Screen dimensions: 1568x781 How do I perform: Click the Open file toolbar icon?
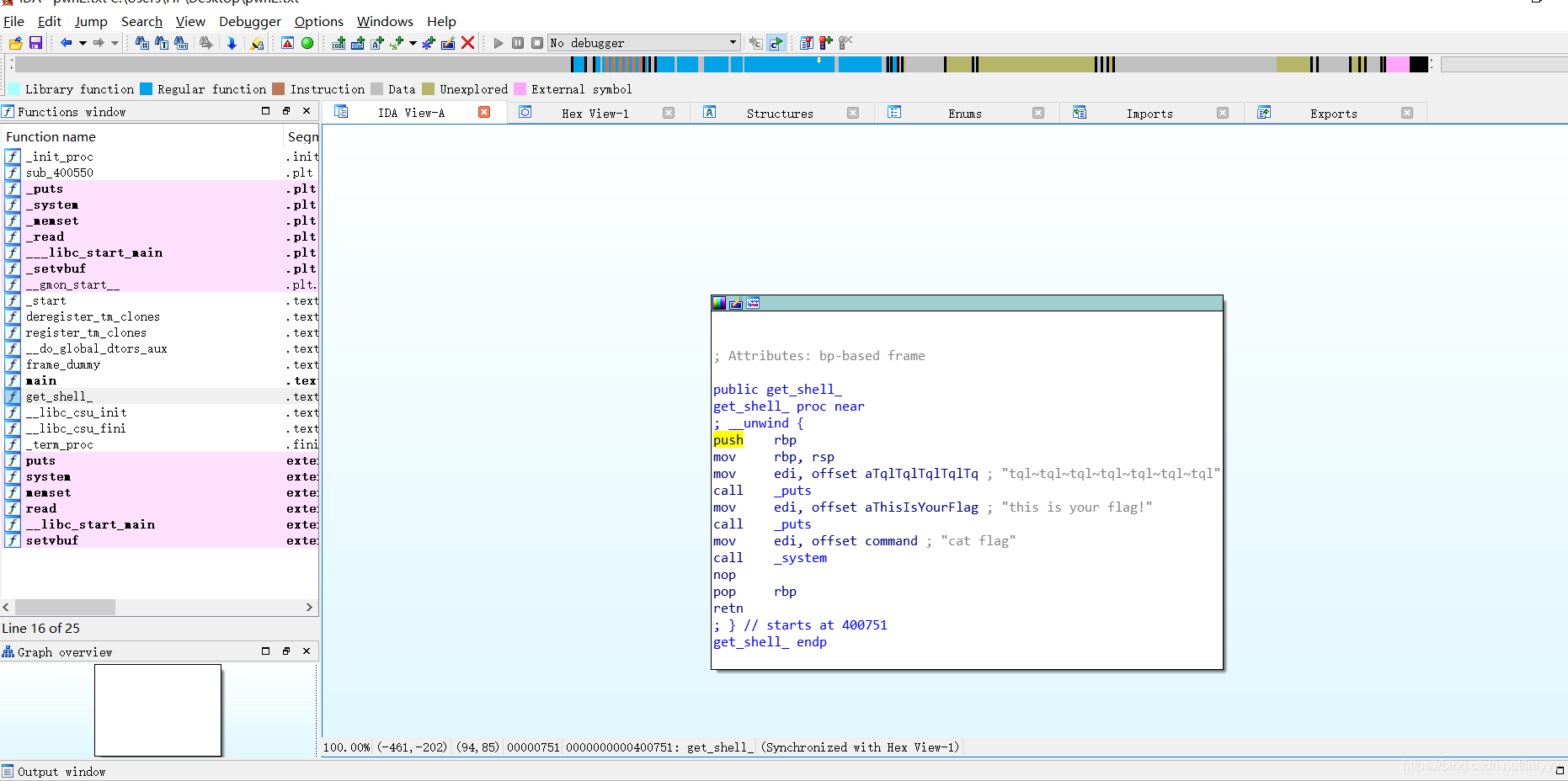[x=15, y=43]
